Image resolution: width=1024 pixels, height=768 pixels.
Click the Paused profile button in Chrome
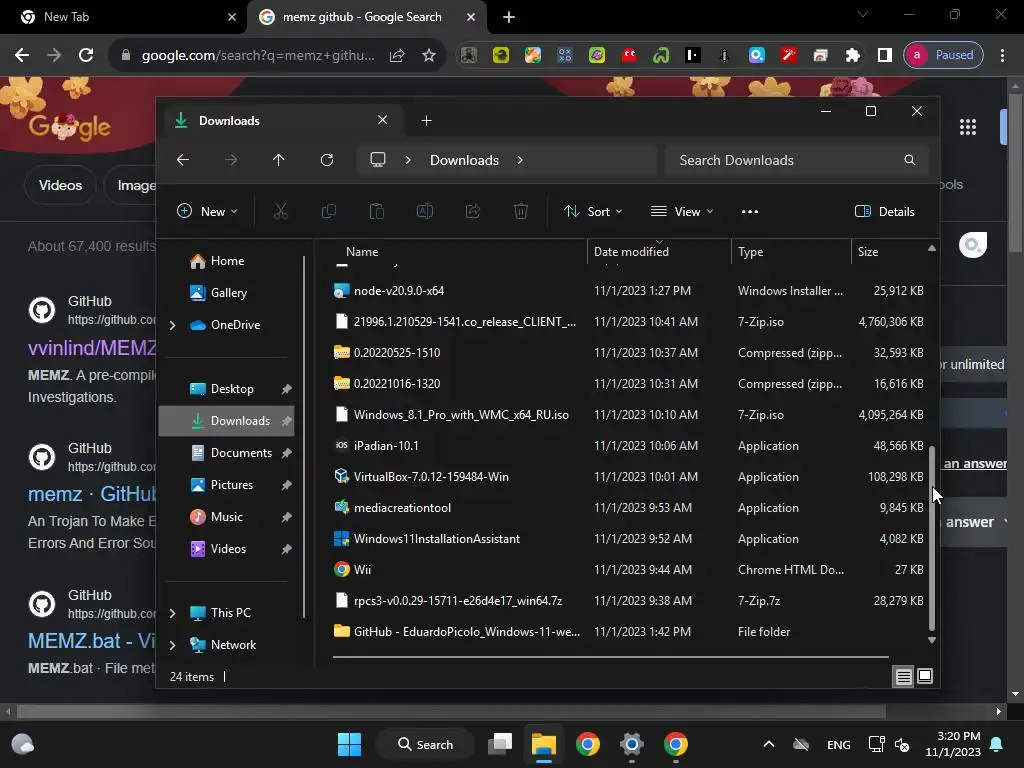(944, 56)
